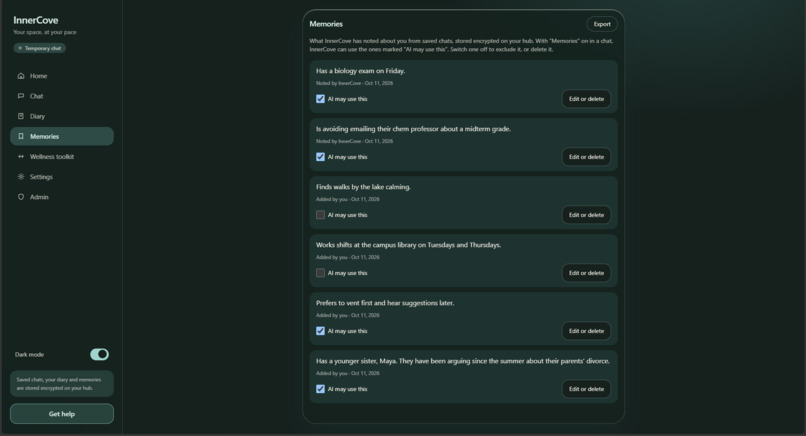Edit or delete the biology exam memory
806x436 pixels.
[x=586, y=99]
